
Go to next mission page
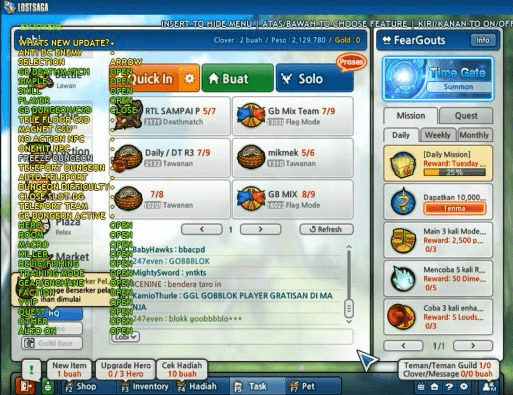coord(473,346)
